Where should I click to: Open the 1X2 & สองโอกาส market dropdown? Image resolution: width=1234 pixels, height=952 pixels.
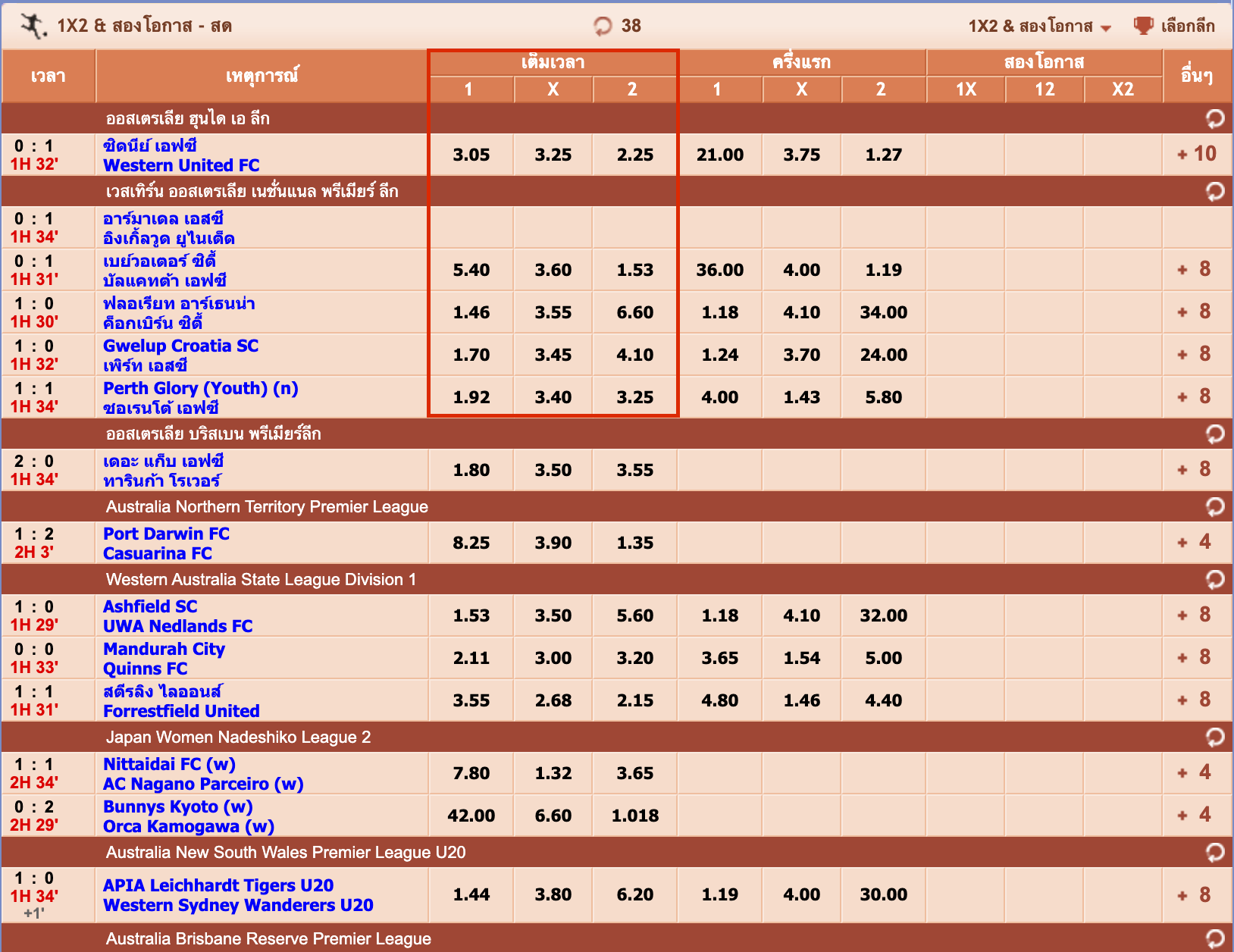[1039, 27]
